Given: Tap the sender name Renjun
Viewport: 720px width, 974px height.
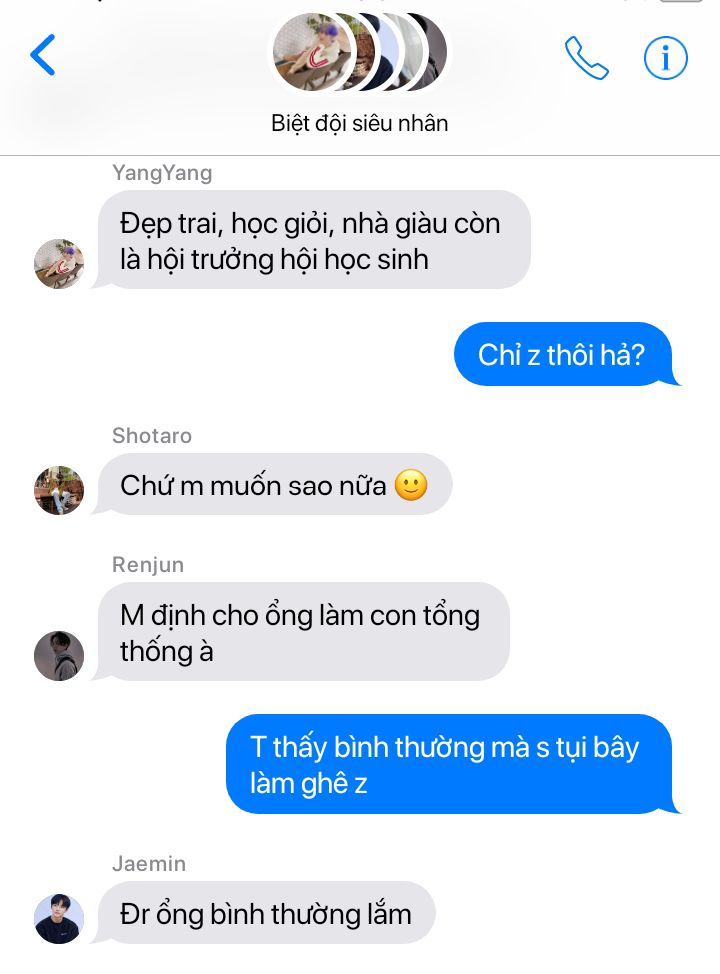Looking at the screenshot, I should click(148, 565).
